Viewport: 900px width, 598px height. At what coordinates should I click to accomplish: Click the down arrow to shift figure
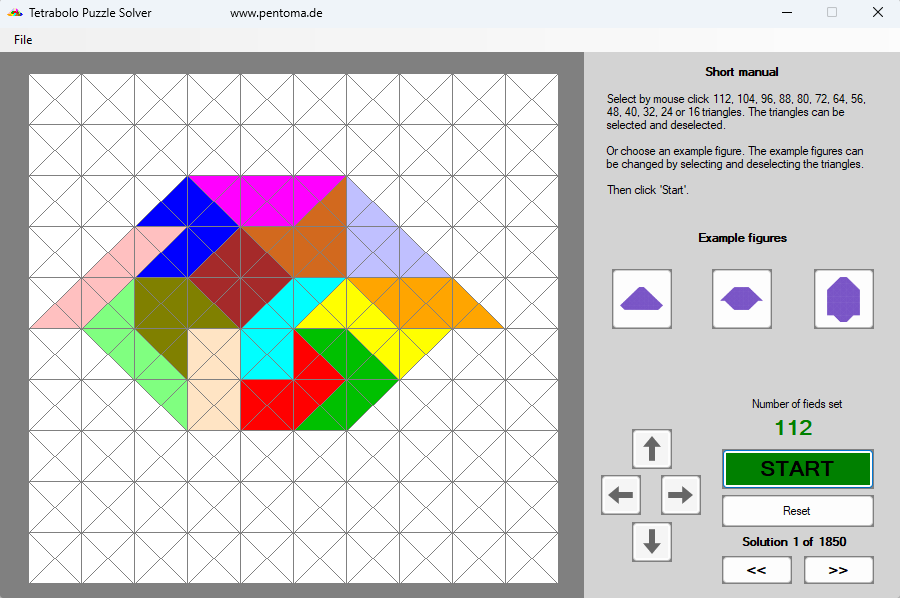pos(651,542)
